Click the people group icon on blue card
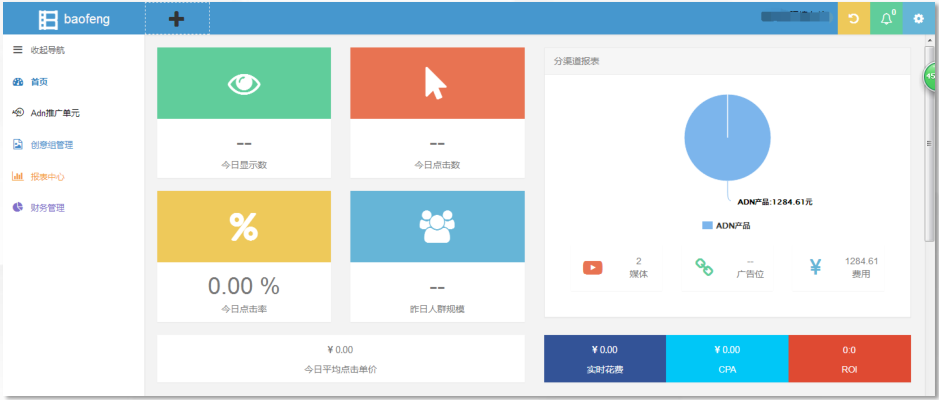The image size is (939, 400). click(x=437, y=226)
